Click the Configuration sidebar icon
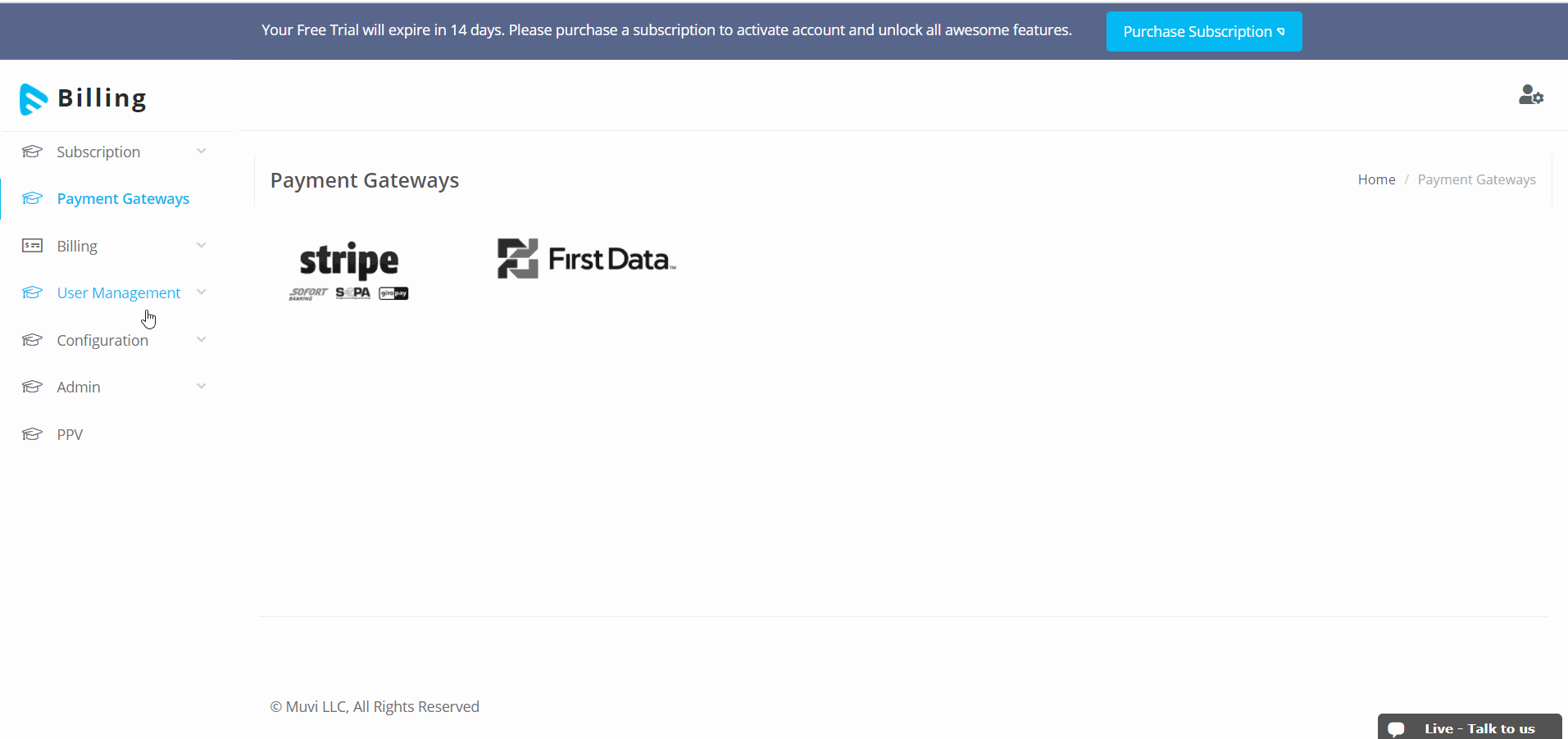This screenshot has width=1568, height=739. (32, 340)
